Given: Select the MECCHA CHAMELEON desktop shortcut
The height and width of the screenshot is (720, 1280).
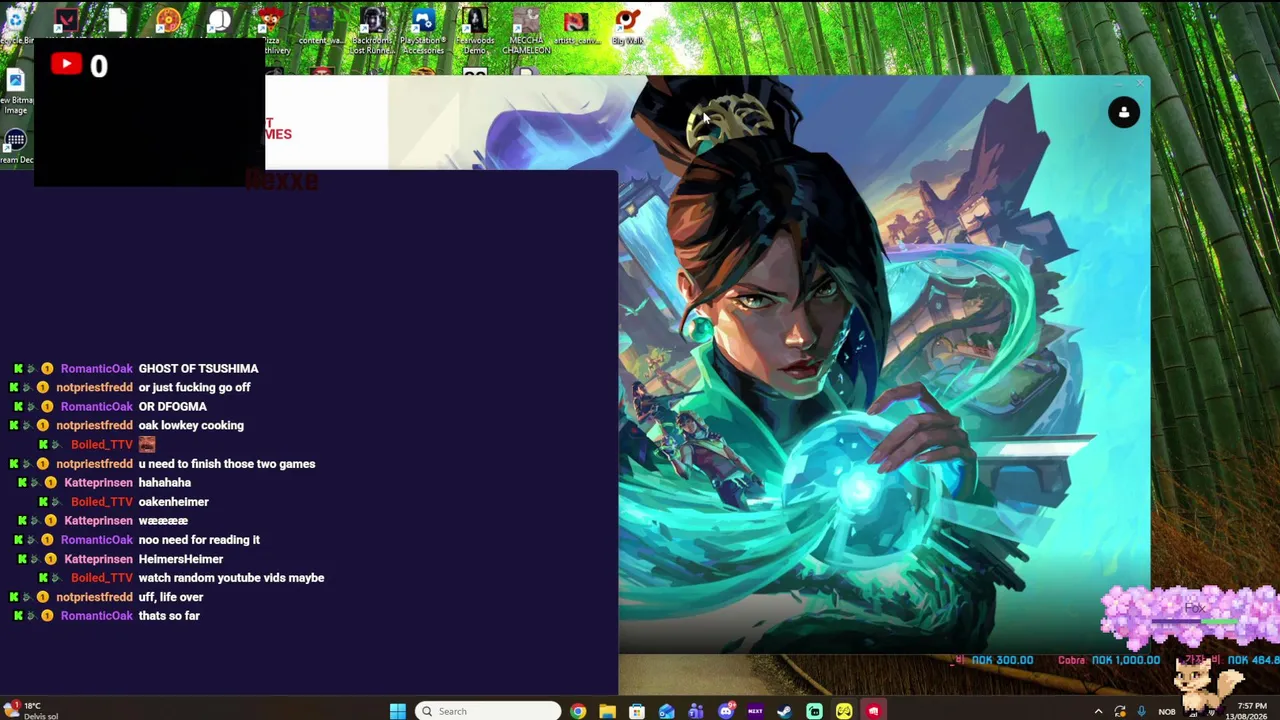Looking at the screenshot, I should click(x=526, y=30).
